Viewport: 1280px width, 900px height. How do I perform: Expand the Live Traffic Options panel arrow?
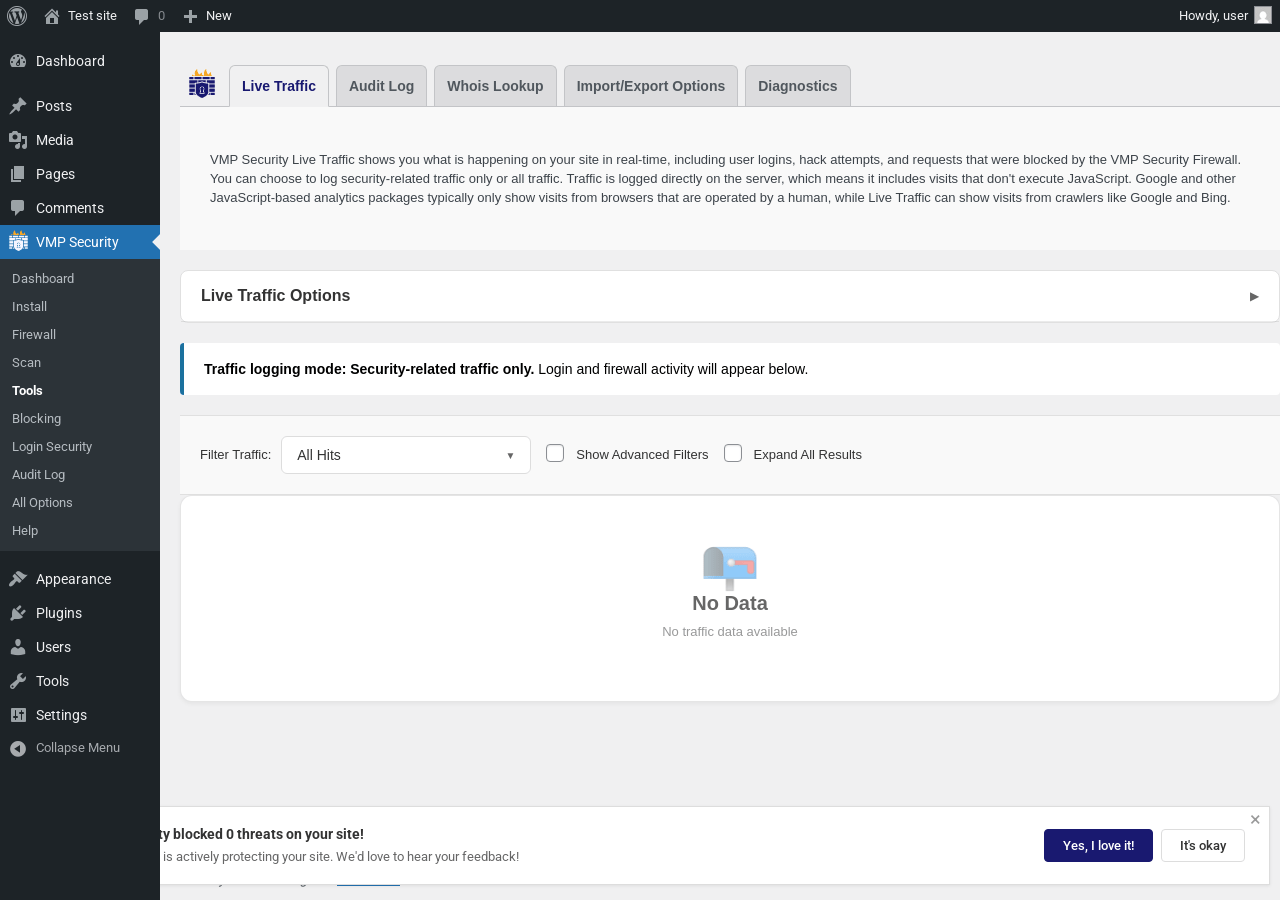tap(1254, 296)
